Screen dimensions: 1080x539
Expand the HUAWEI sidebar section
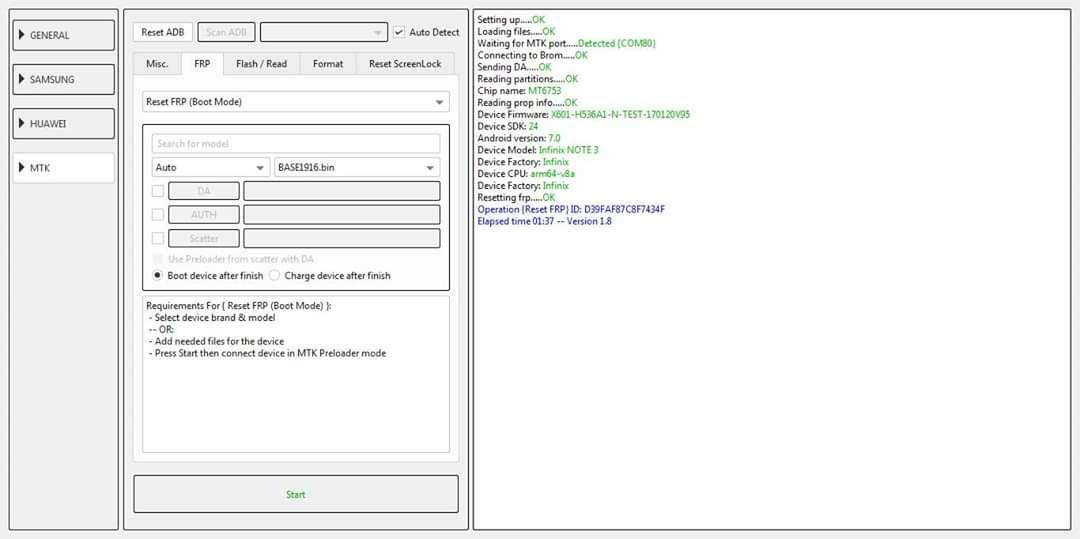coord(63,124)
